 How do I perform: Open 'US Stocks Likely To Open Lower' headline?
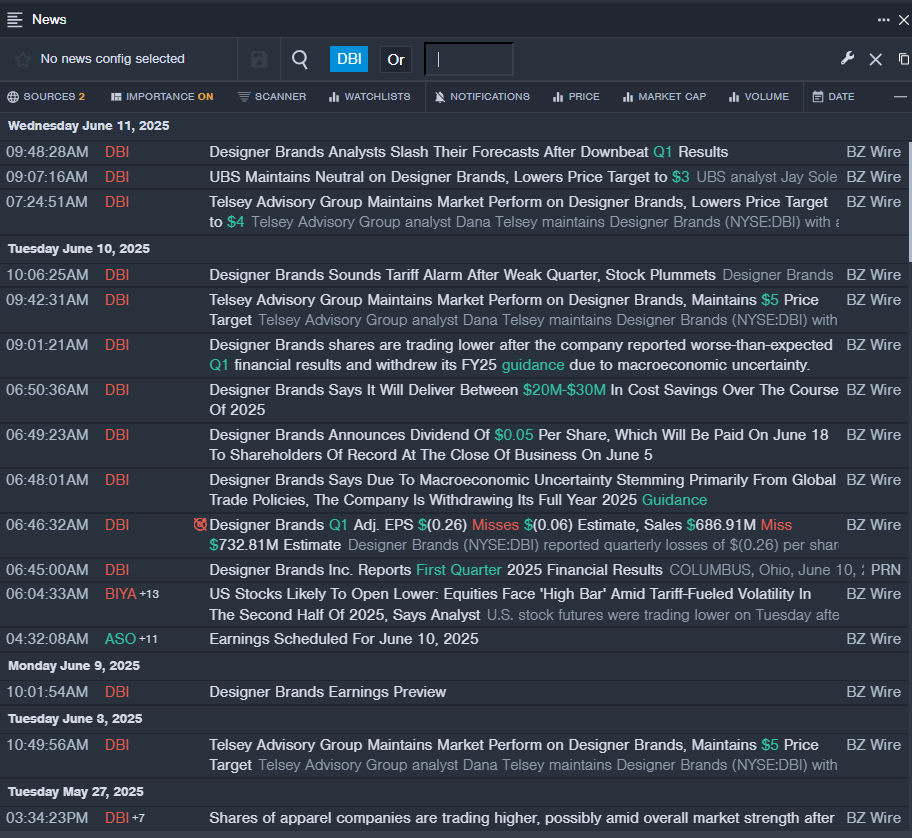coord(510,604)
